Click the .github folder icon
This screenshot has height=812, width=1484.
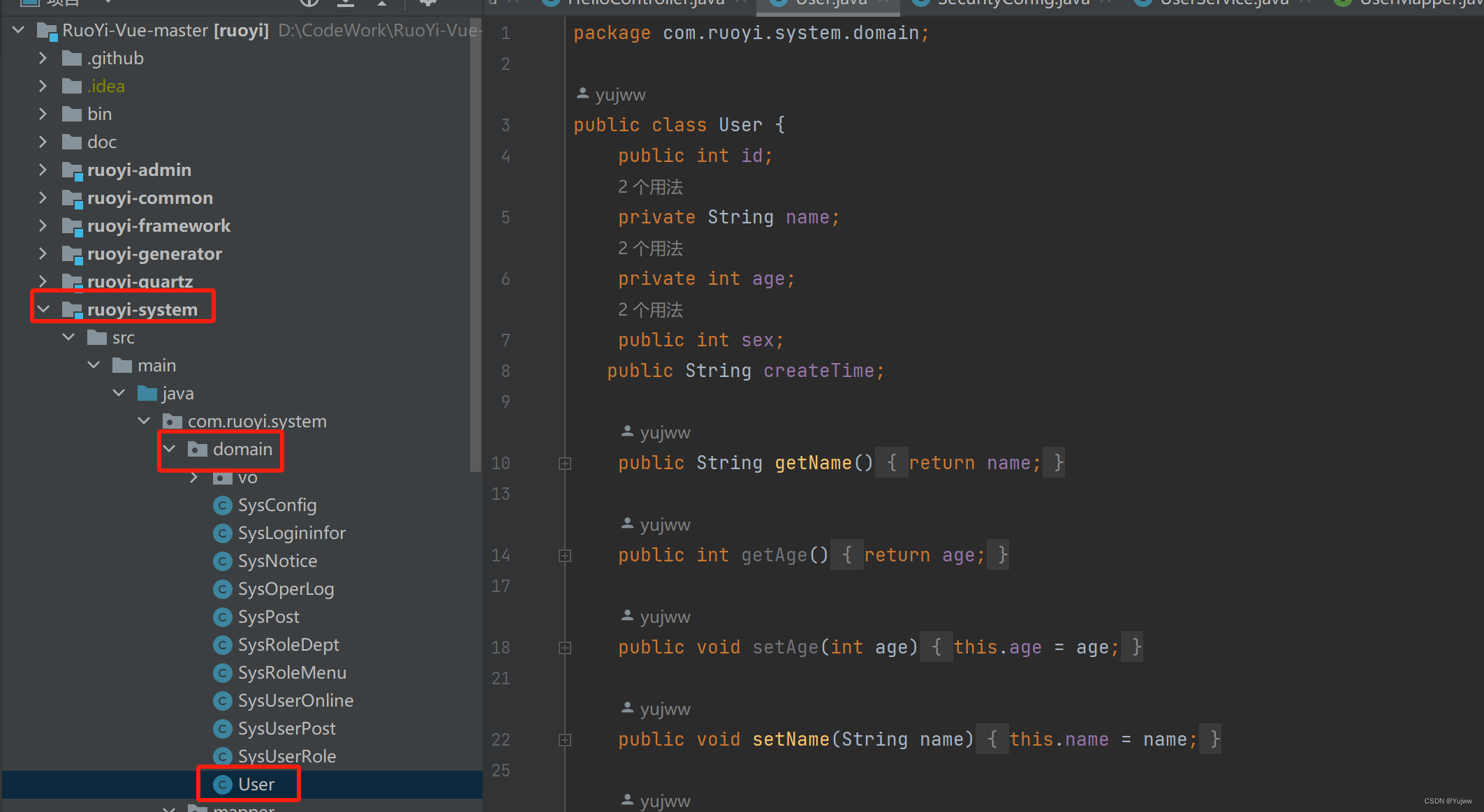(x=72, y=59)
